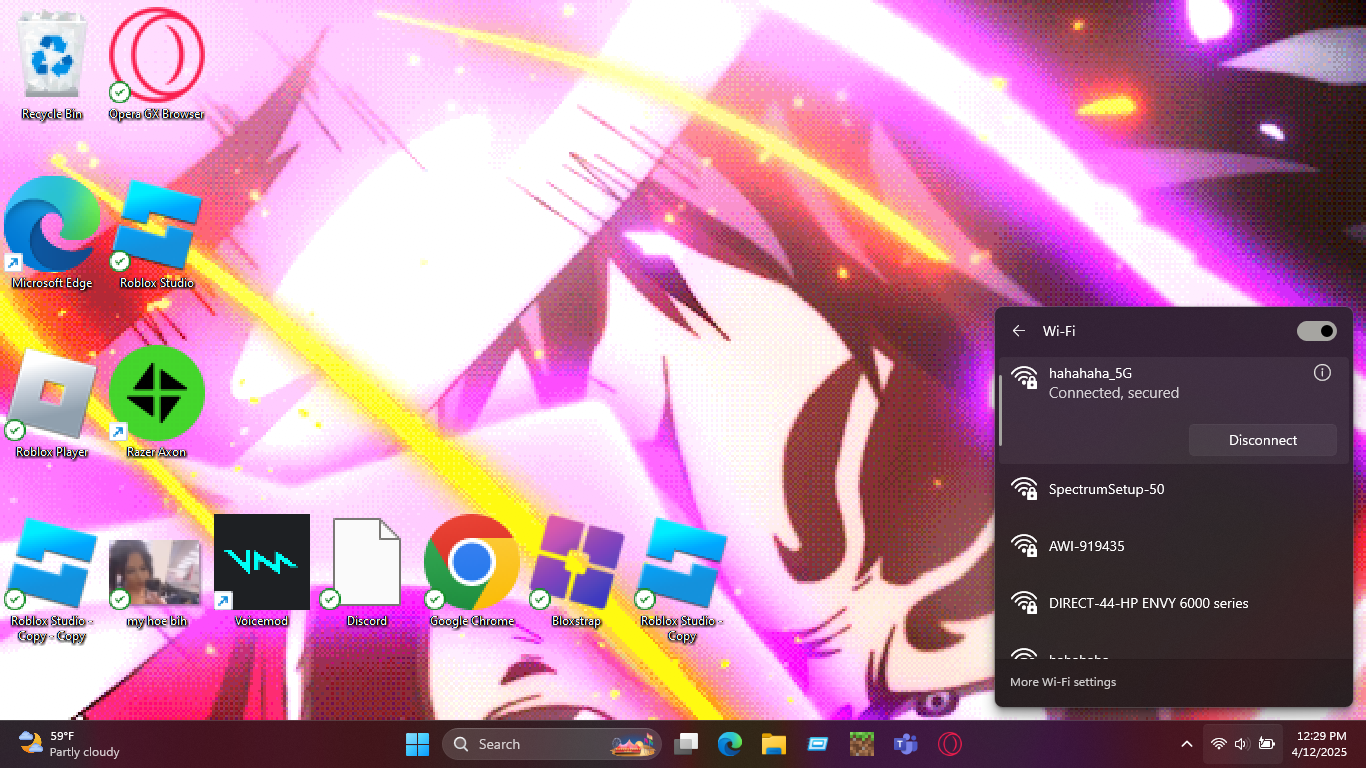The width and height of the screenshot is (1366, 768).
Task: Click the taskbar Search box
Action: [x=553, y=744]
